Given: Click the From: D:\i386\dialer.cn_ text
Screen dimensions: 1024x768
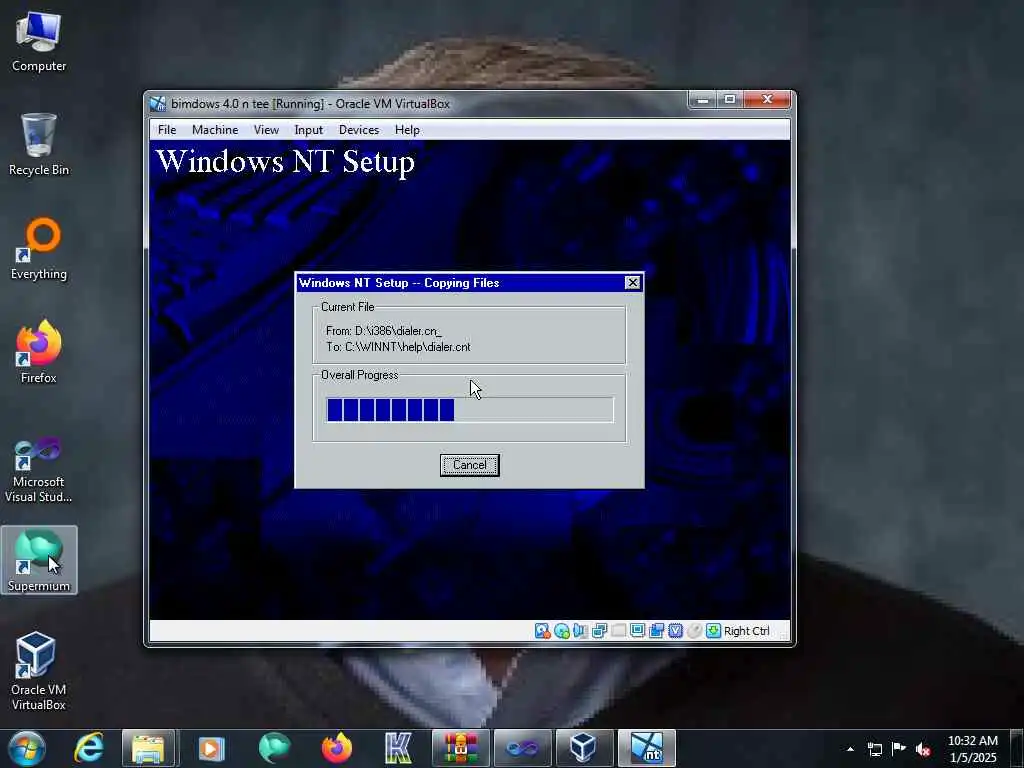Looking at the screenshot, I should (x=384, y=331).
